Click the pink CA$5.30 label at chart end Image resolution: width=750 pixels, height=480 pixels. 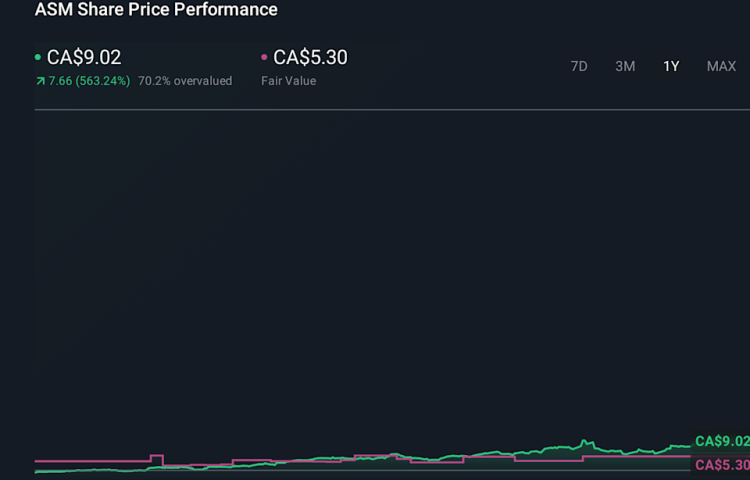[x=721, y=465]
